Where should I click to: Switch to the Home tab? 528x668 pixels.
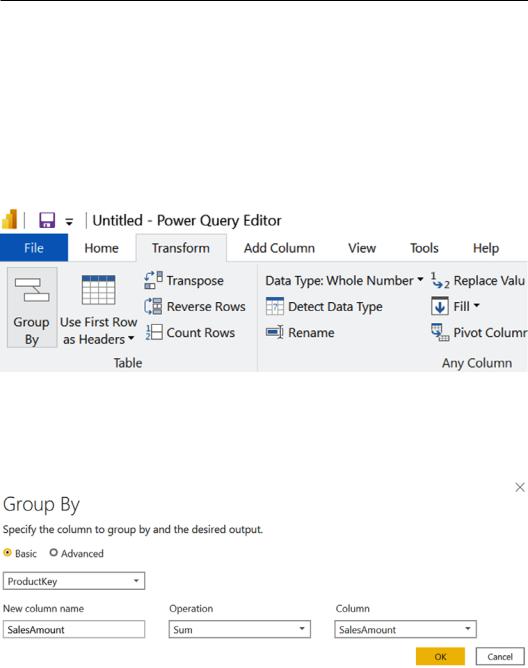[101, 248]
